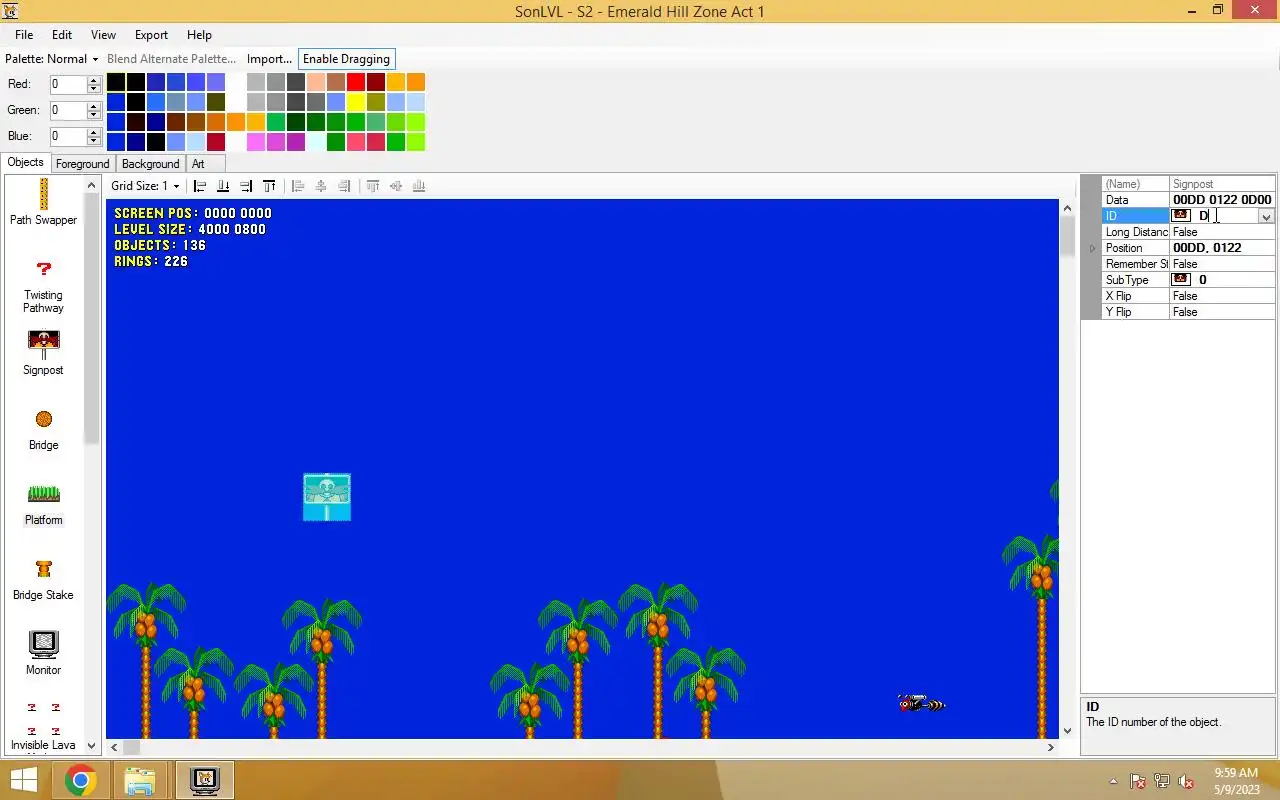The width and height of the screenshot is (1280, 800).
Task: Choose the Signpost object in list
Action: click(x=43, y=353)
